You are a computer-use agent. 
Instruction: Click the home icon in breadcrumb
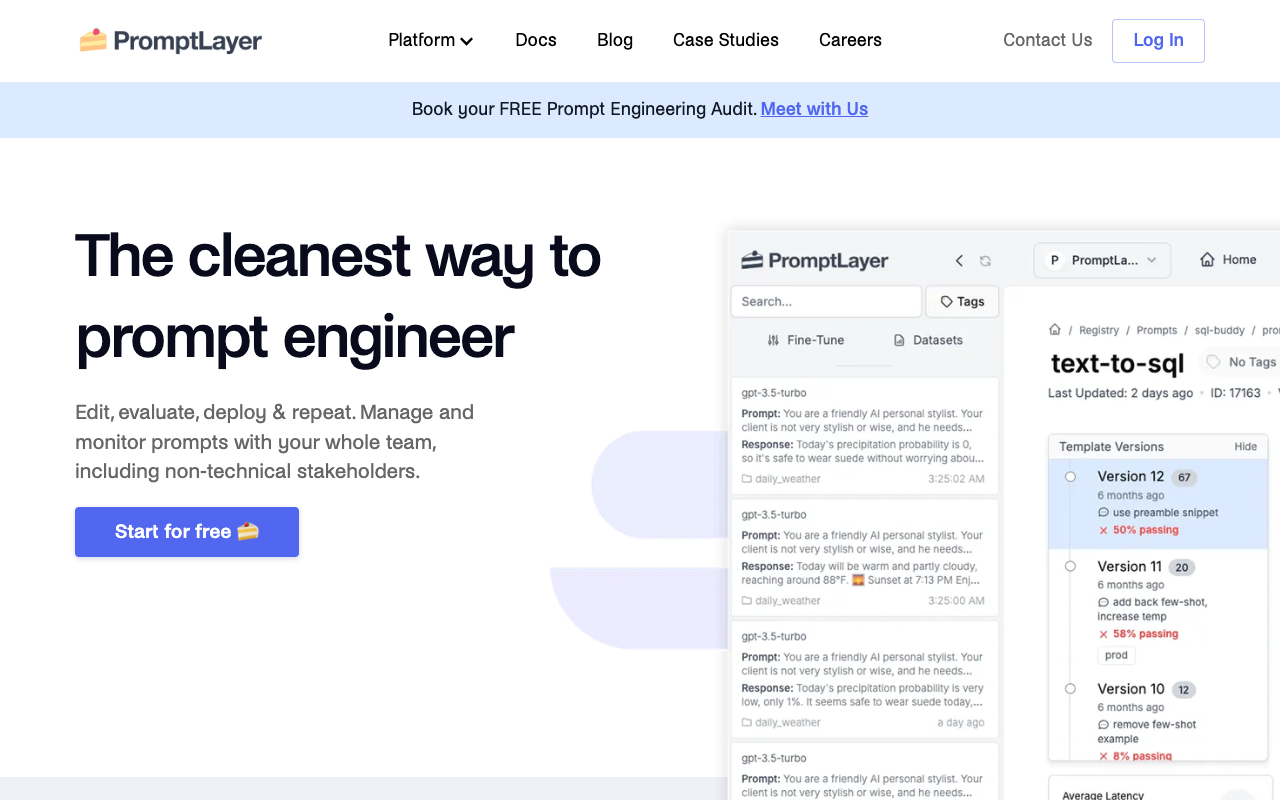(x=1054, y=330)
